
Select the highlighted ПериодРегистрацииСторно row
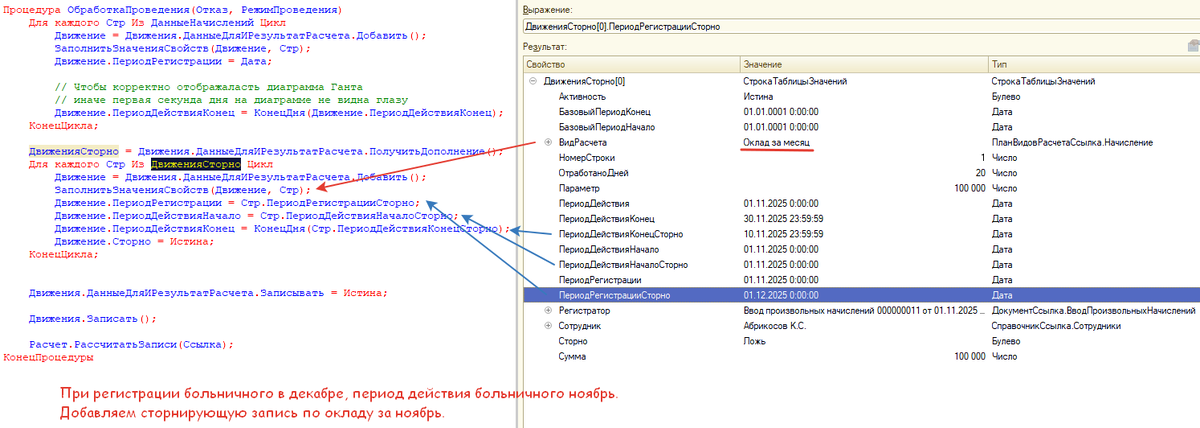click(x=860, y=296)
